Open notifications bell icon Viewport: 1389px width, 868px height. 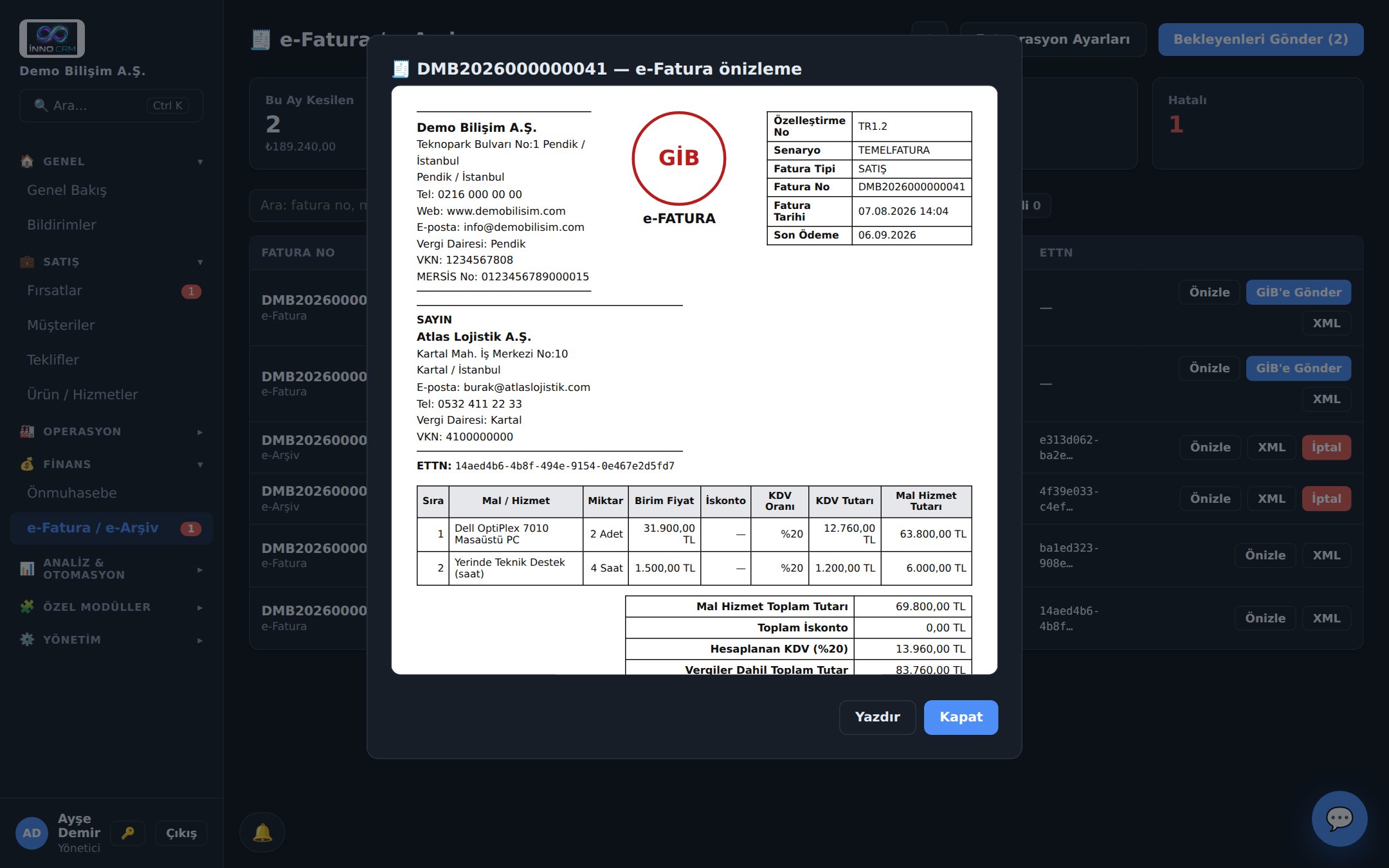click(262, 833)
